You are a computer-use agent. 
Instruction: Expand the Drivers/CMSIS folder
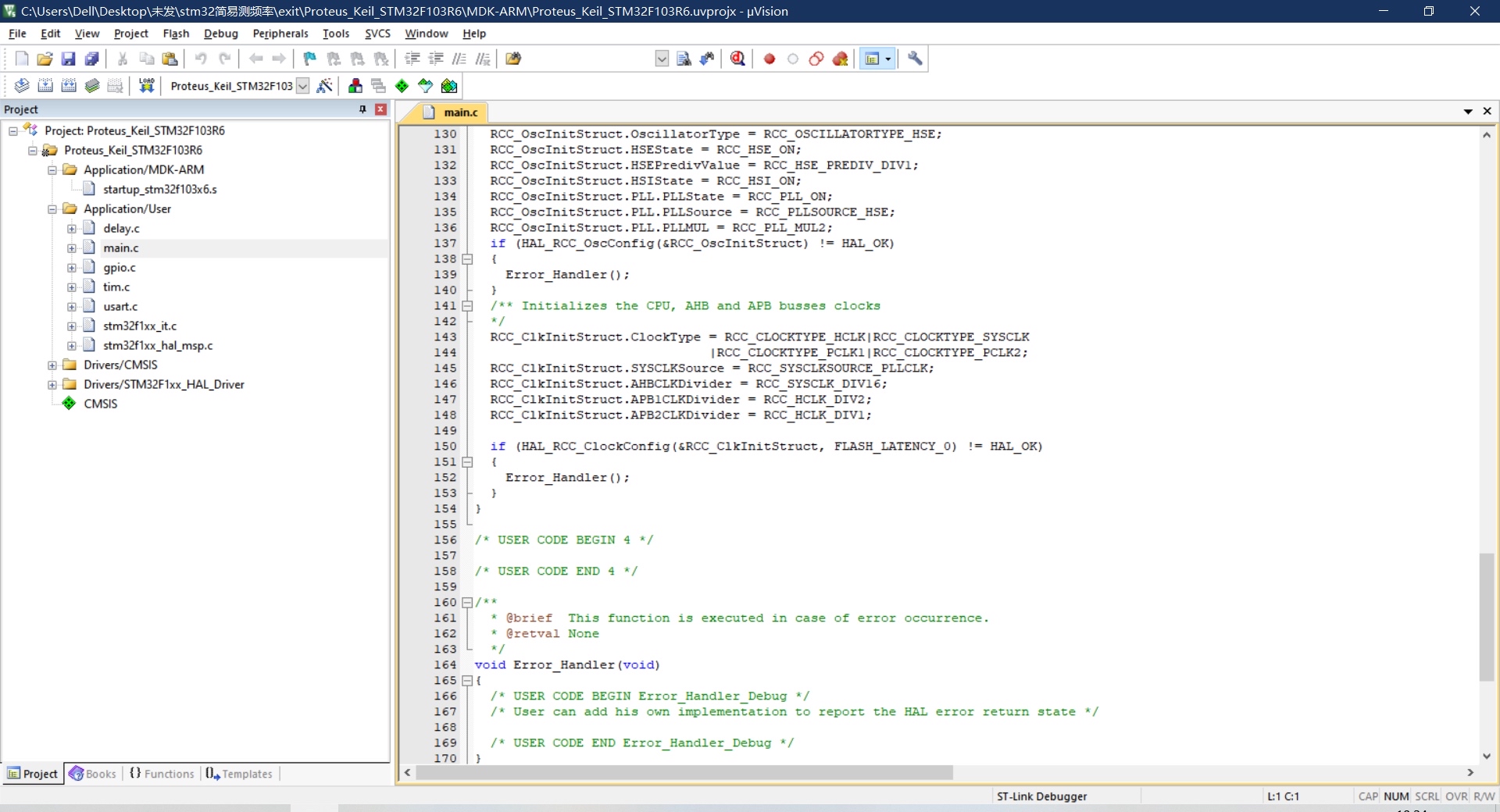coord(52,365)
